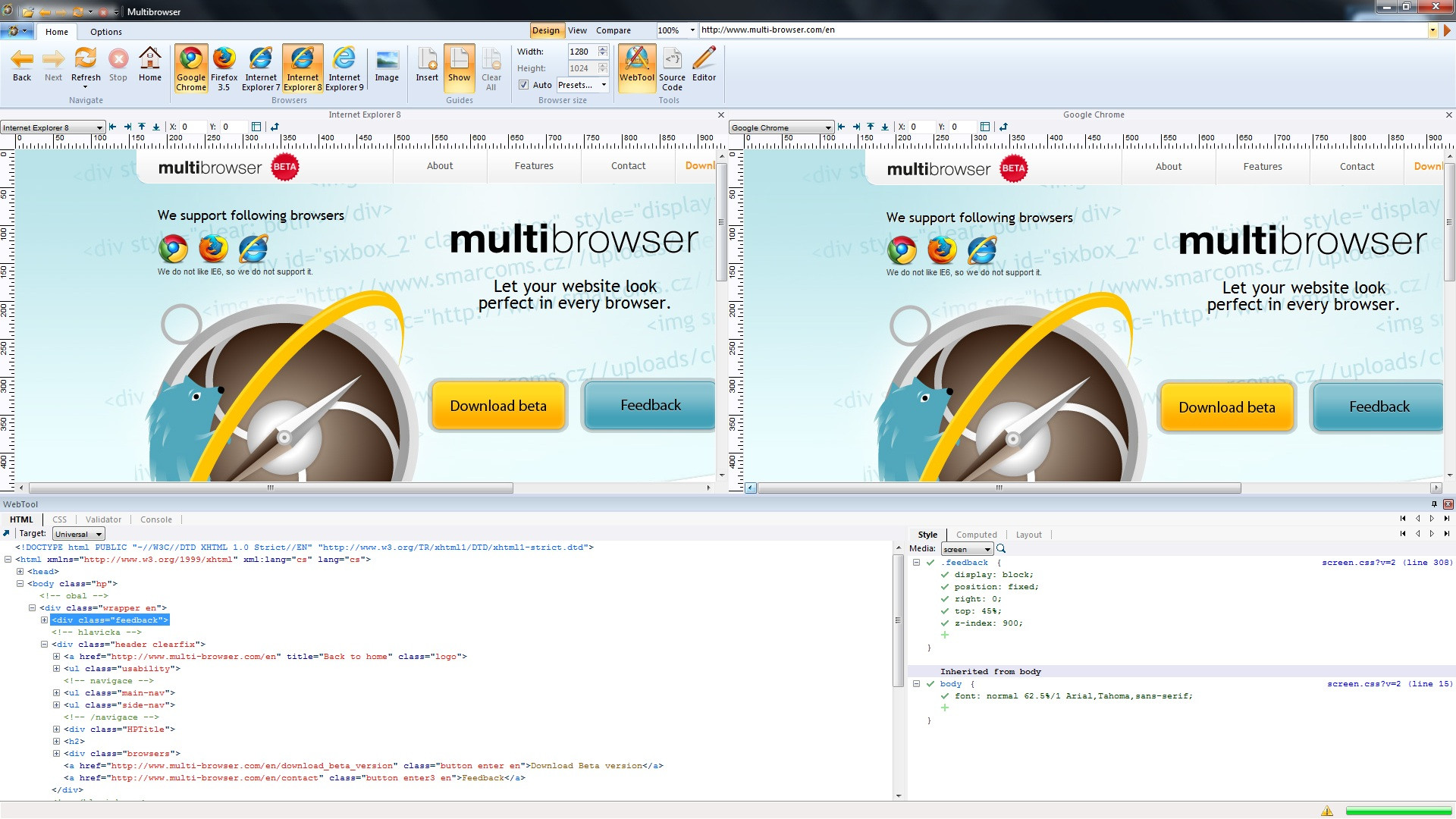Collapse the .feedback style rule
The image size is (1456, 819).
[x=916, y=562]
